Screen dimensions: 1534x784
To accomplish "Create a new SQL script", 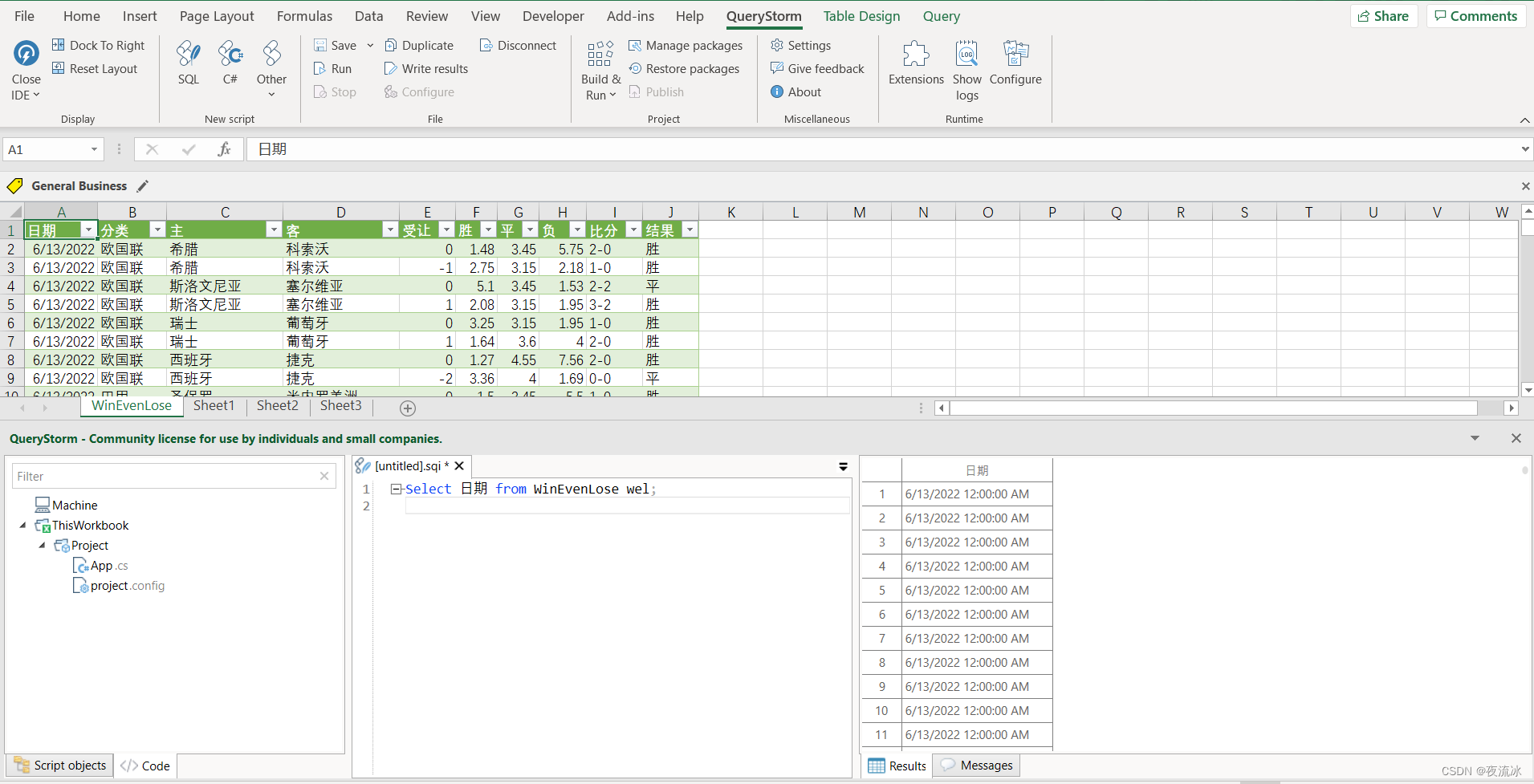I will [189, 63].
